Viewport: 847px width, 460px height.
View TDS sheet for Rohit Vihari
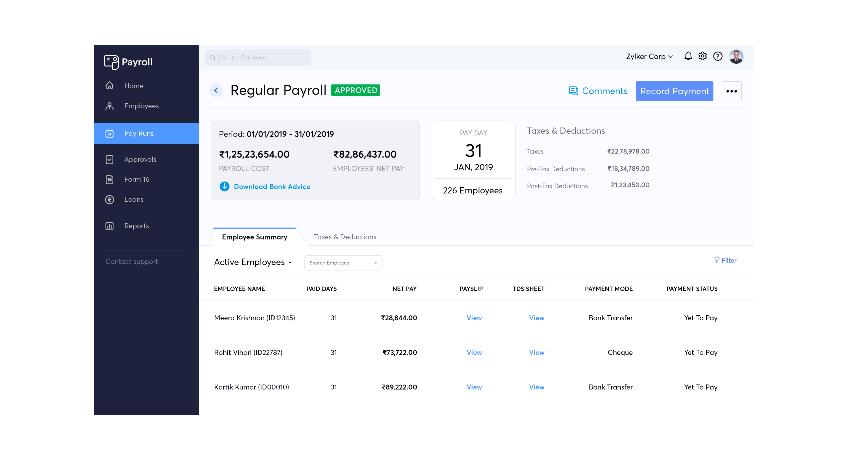click(536, 352)
